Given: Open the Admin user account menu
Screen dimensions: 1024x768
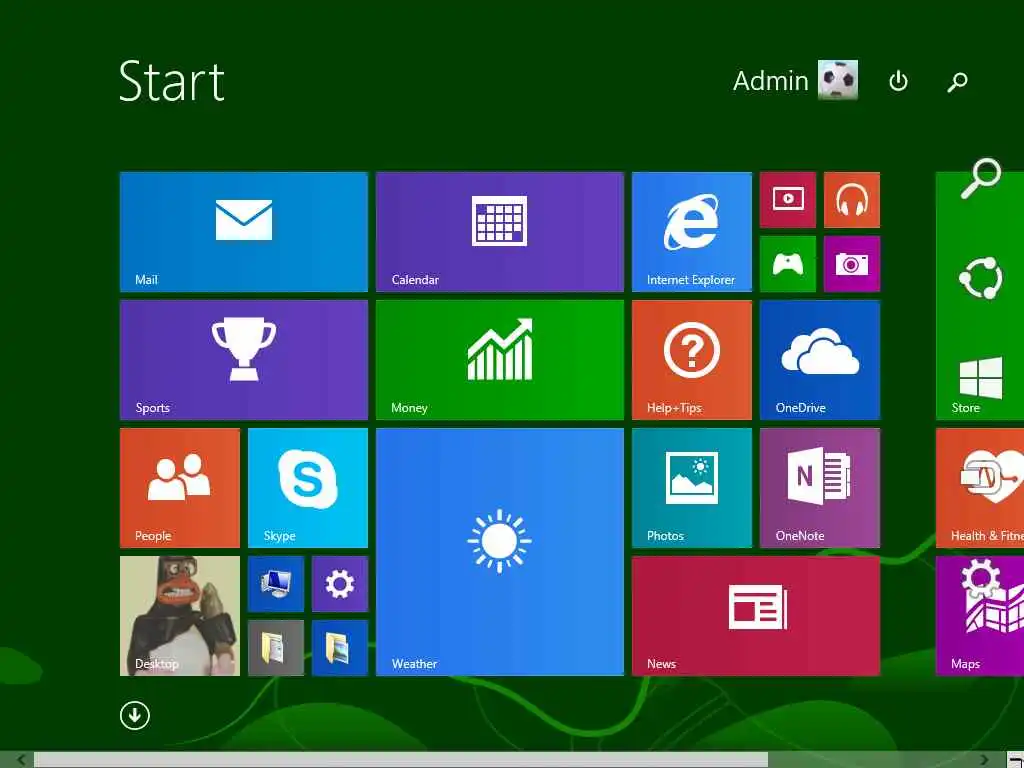Looking at the screenshot, I should coord(795,80).
